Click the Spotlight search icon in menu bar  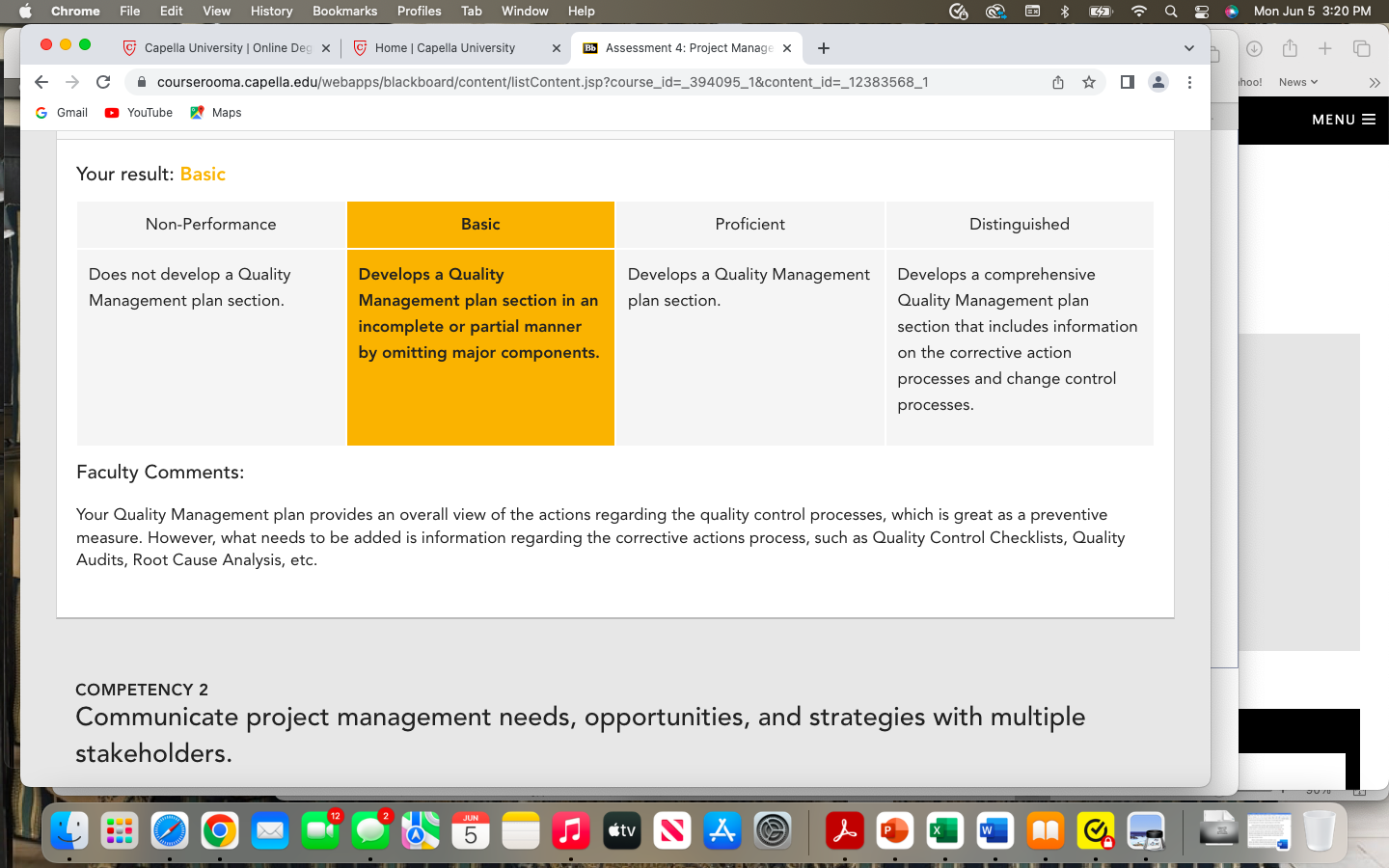coord(1171,11)
